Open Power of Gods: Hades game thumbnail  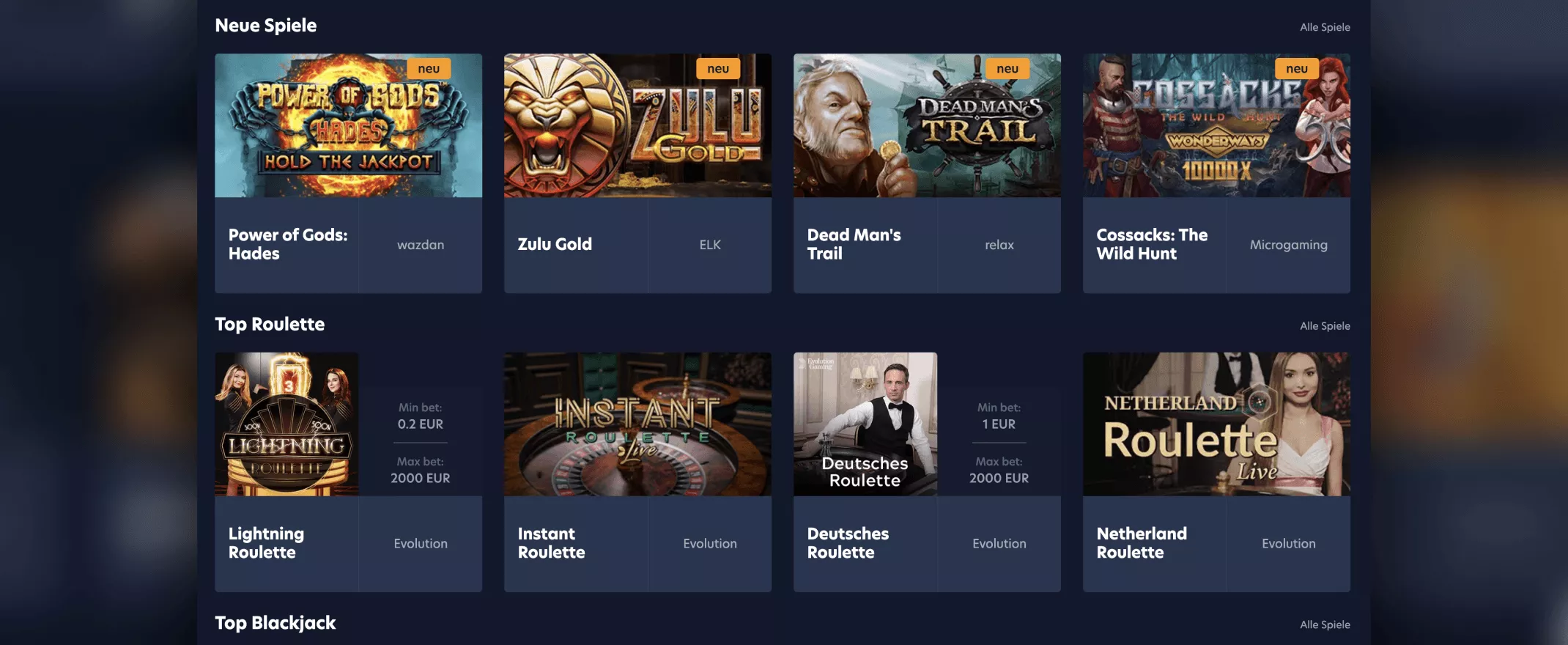[348, 125]
